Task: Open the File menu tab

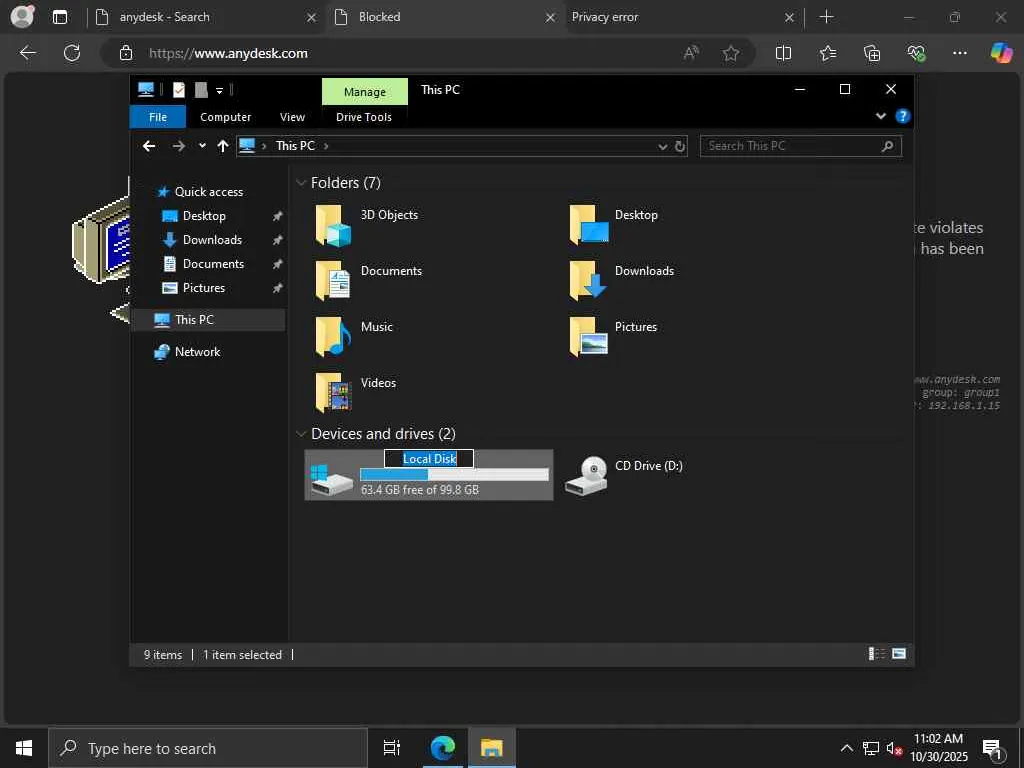Action: [158, 117]
